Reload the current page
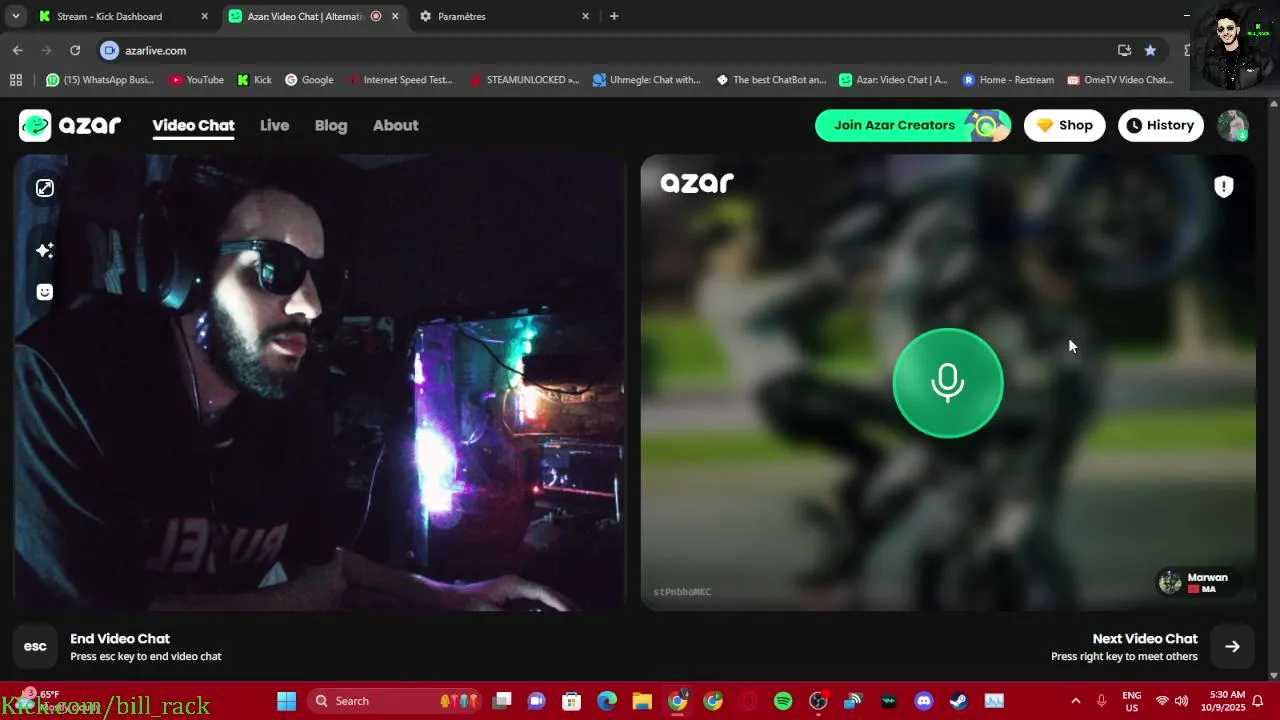 pos(74,50)
